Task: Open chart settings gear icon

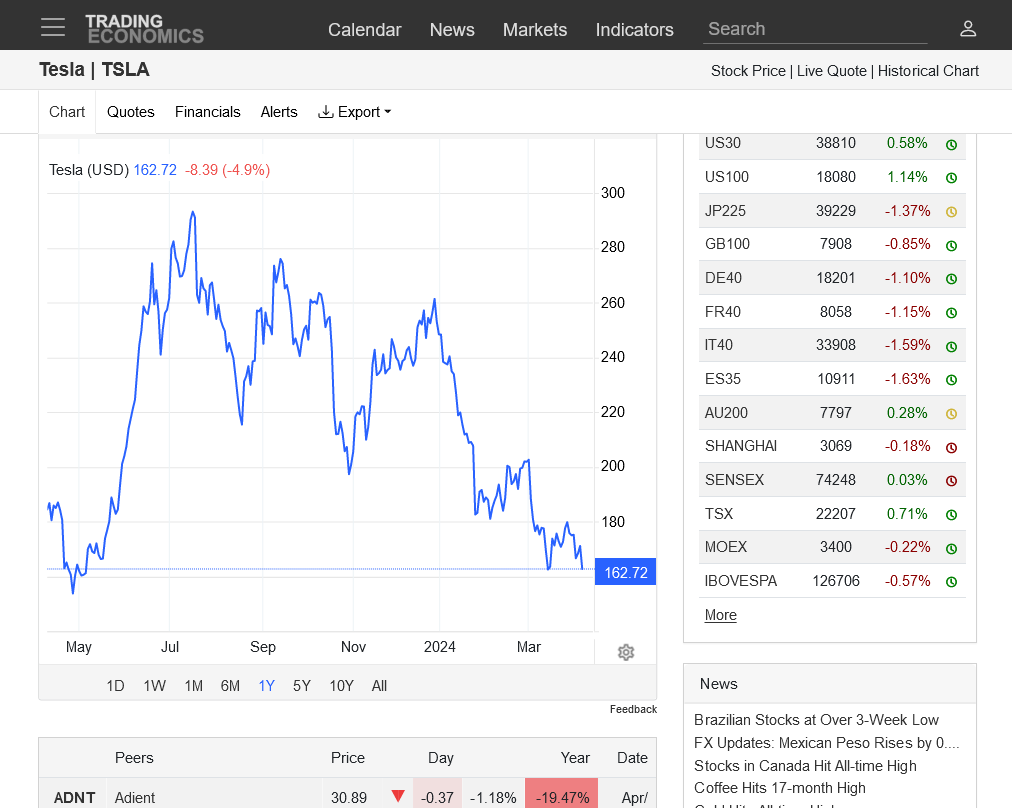Action: coord(626,652)
